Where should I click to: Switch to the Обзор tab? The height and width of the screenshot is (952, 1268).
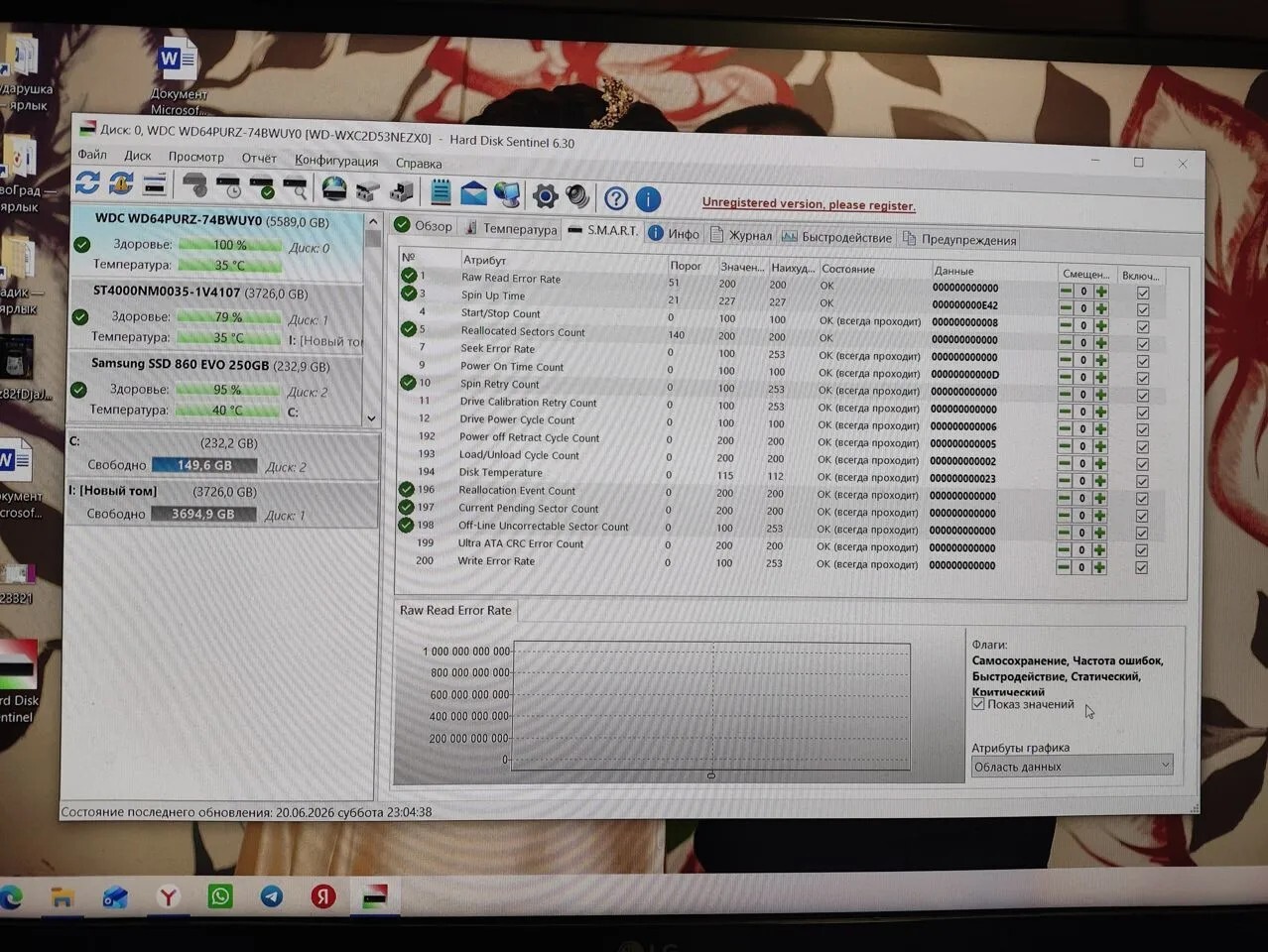point(424,226)
